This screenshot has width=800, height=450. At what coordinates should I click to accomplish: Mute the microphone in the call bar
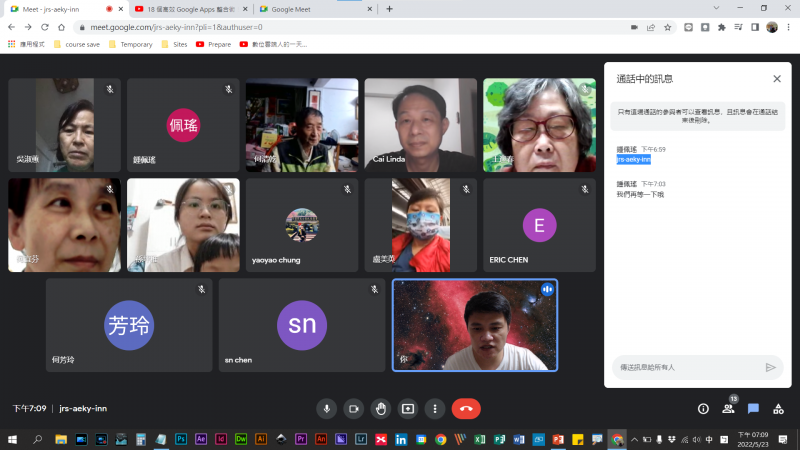pos(326,408)
